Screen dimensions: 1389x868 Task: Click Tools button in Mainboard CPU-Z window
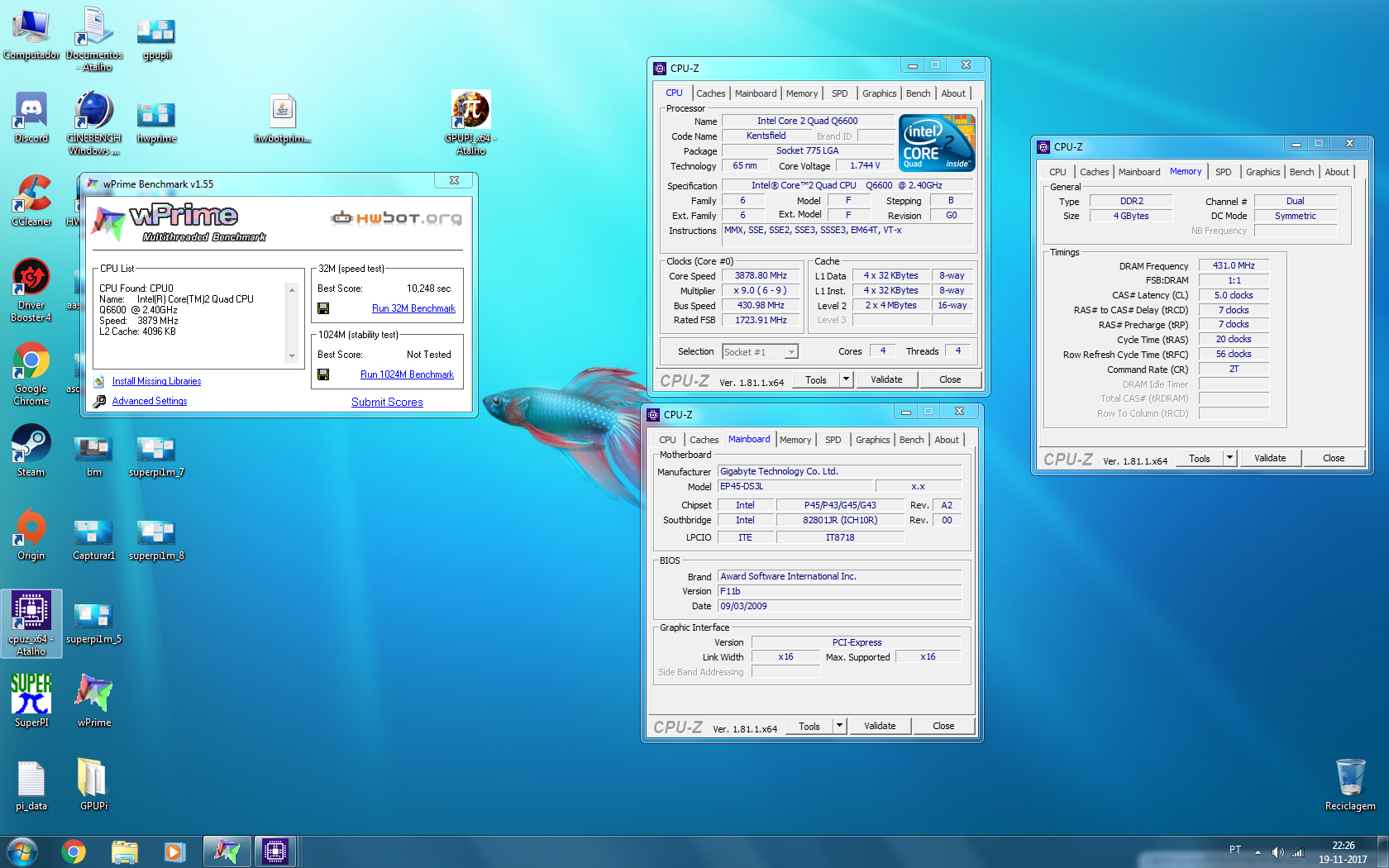[x=809, y=726]
